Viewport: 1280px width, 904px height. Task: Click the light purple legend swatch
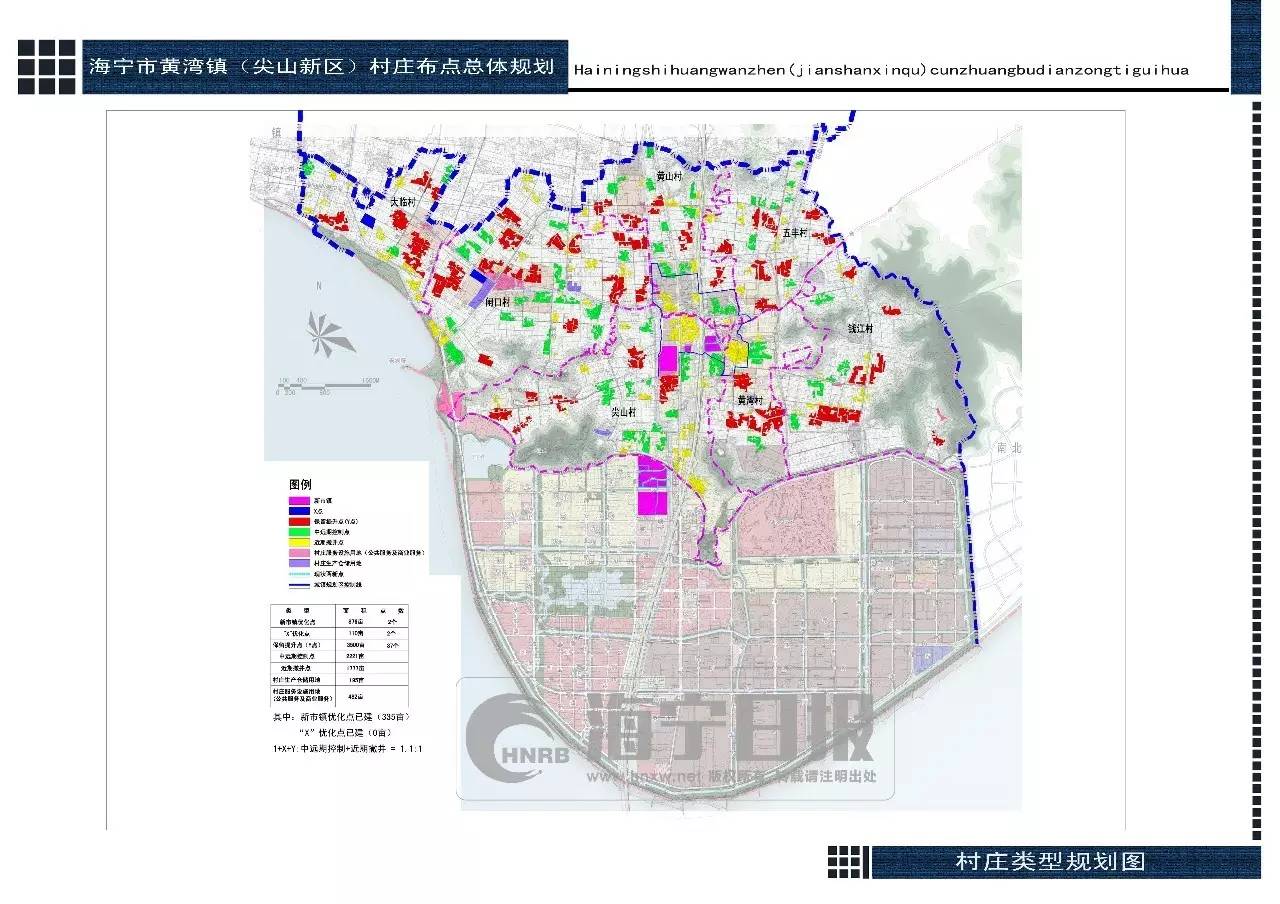(x=299, y=563)
